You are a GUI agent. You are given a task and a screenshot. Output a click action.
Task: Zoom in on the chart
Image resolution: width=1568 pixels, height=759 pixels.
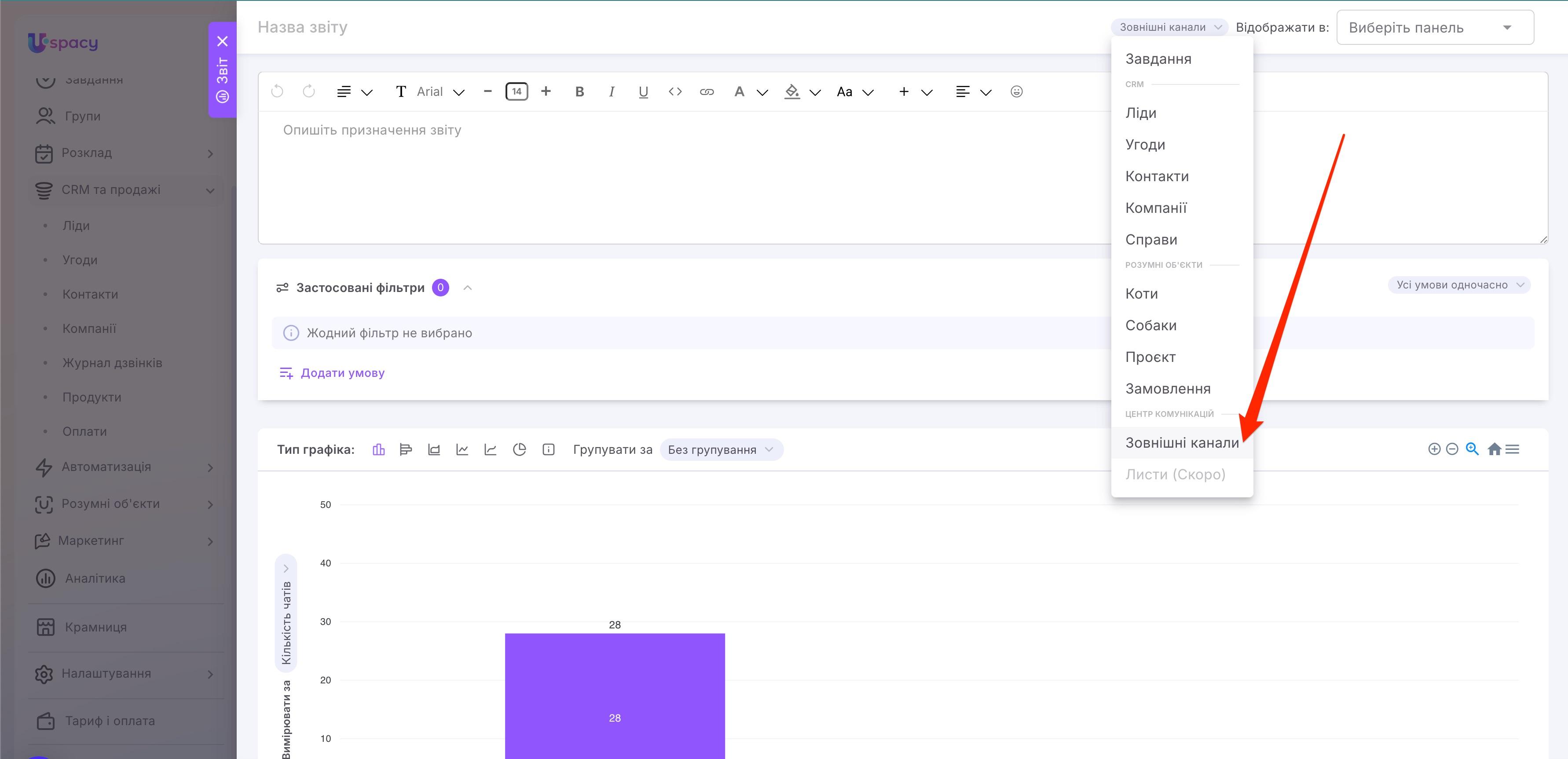click(1434, 449)
